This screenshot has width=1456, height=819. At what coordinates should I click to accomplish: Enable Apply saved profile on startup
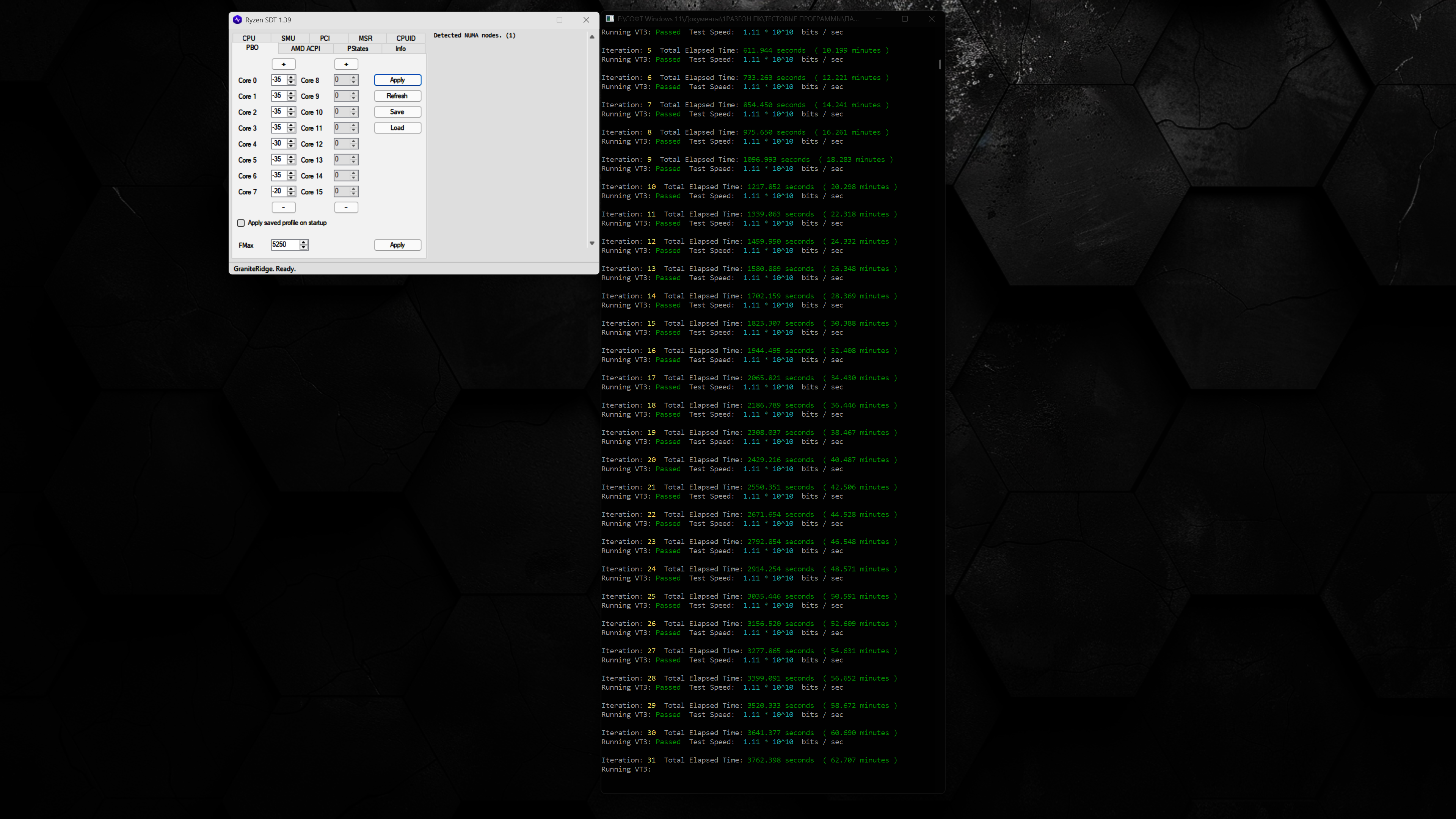point(241,223)
